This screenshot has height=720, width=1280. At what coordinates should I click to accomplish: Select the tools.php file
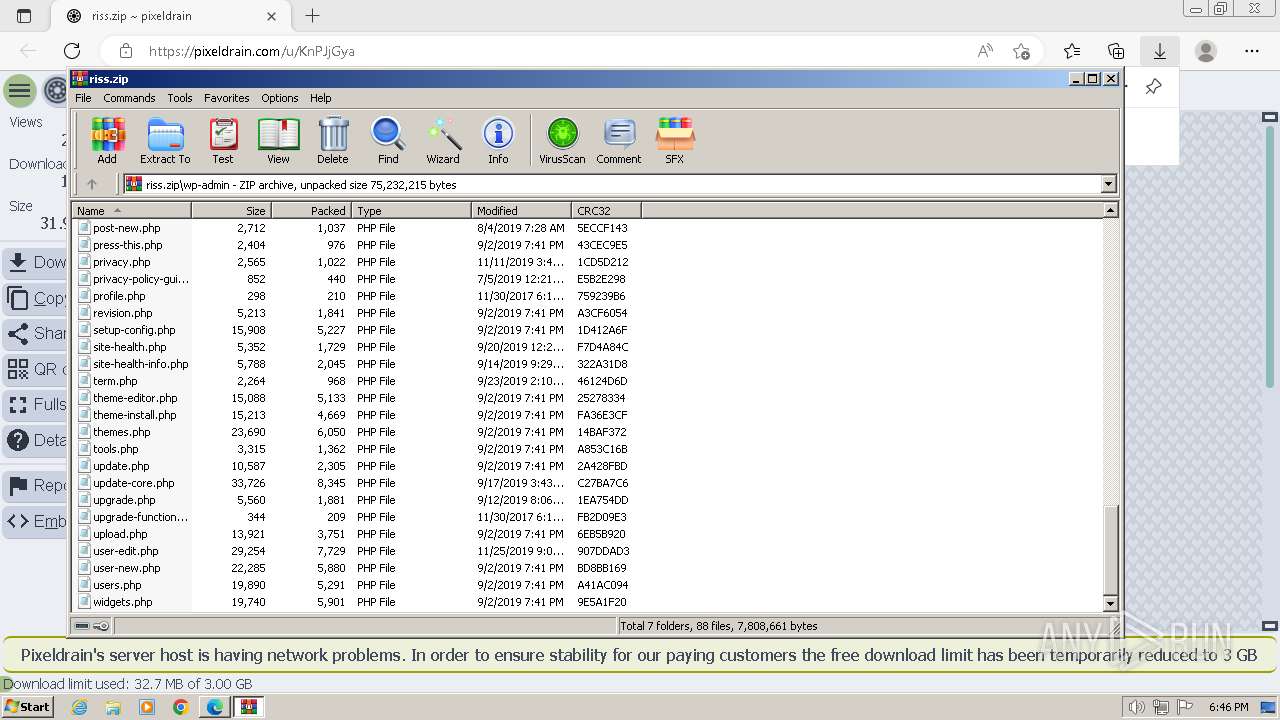point(115,449)
